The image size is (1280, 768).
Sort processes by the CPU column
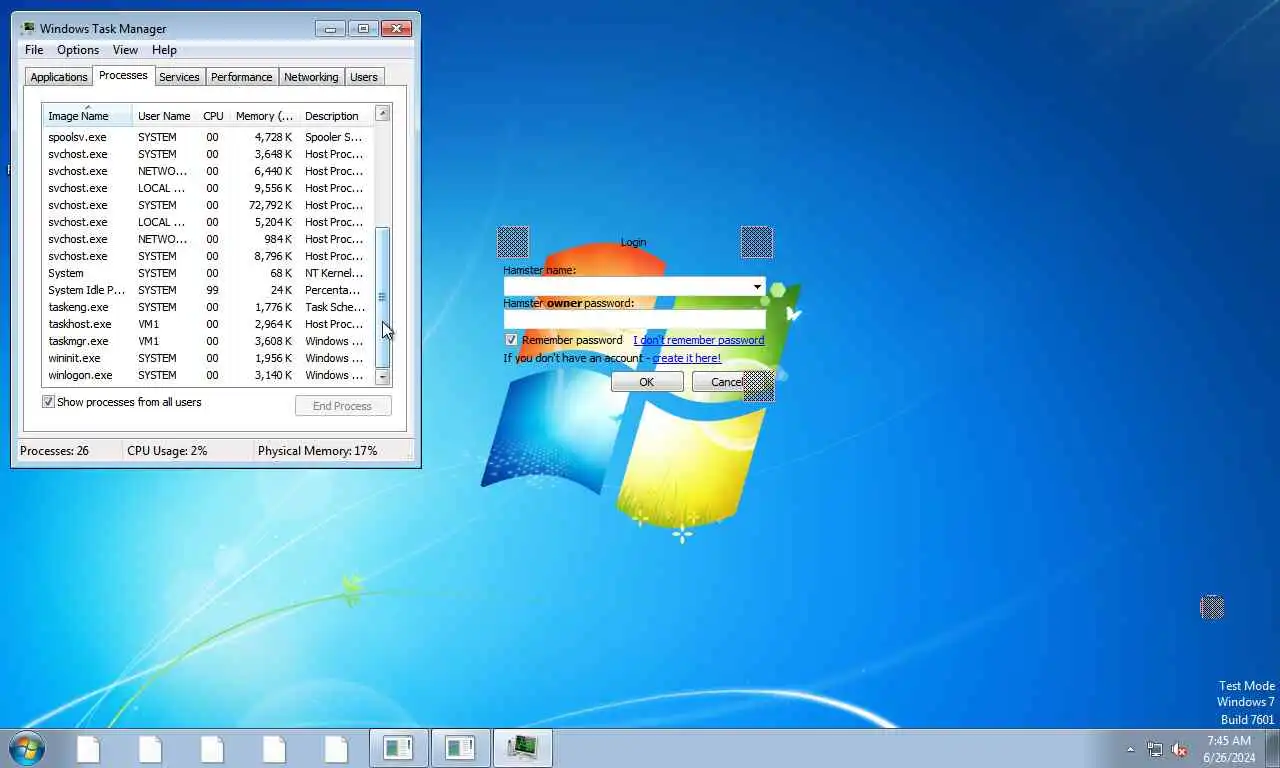click(x=213, y=116)
